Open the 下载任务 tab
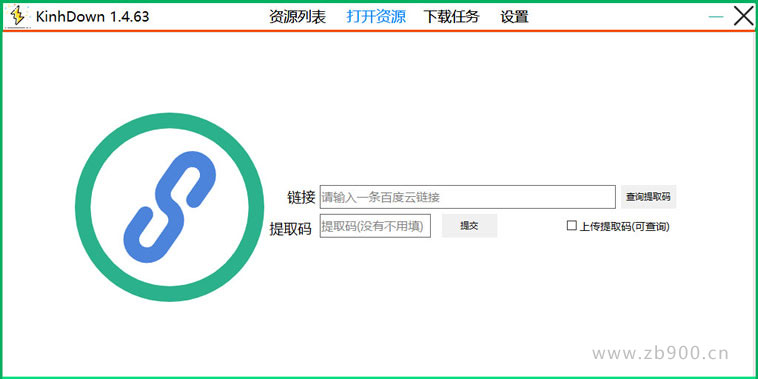Viewport: 758px width, 379px height. (452, 17)
